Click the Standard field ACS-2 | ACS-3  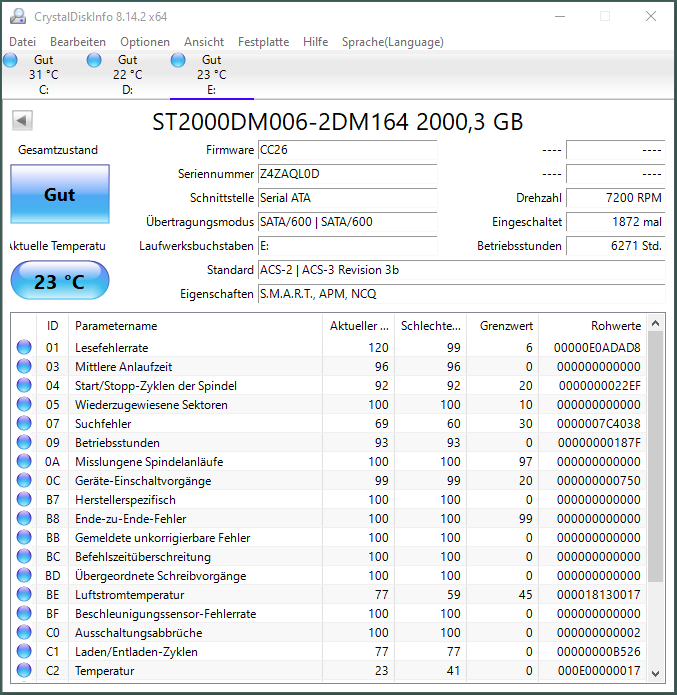(x=462, y=269)
